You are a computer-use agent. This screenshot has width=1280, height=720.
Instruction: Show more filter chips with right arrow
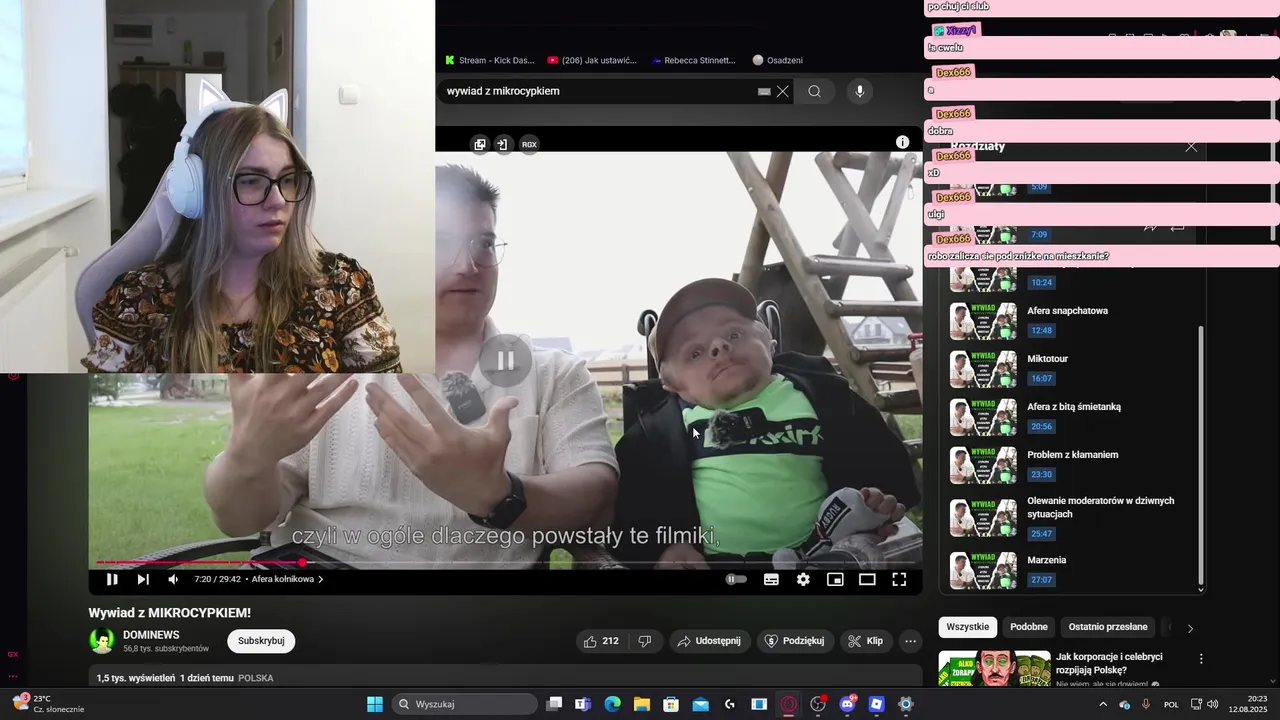[x=1190, y=628]
